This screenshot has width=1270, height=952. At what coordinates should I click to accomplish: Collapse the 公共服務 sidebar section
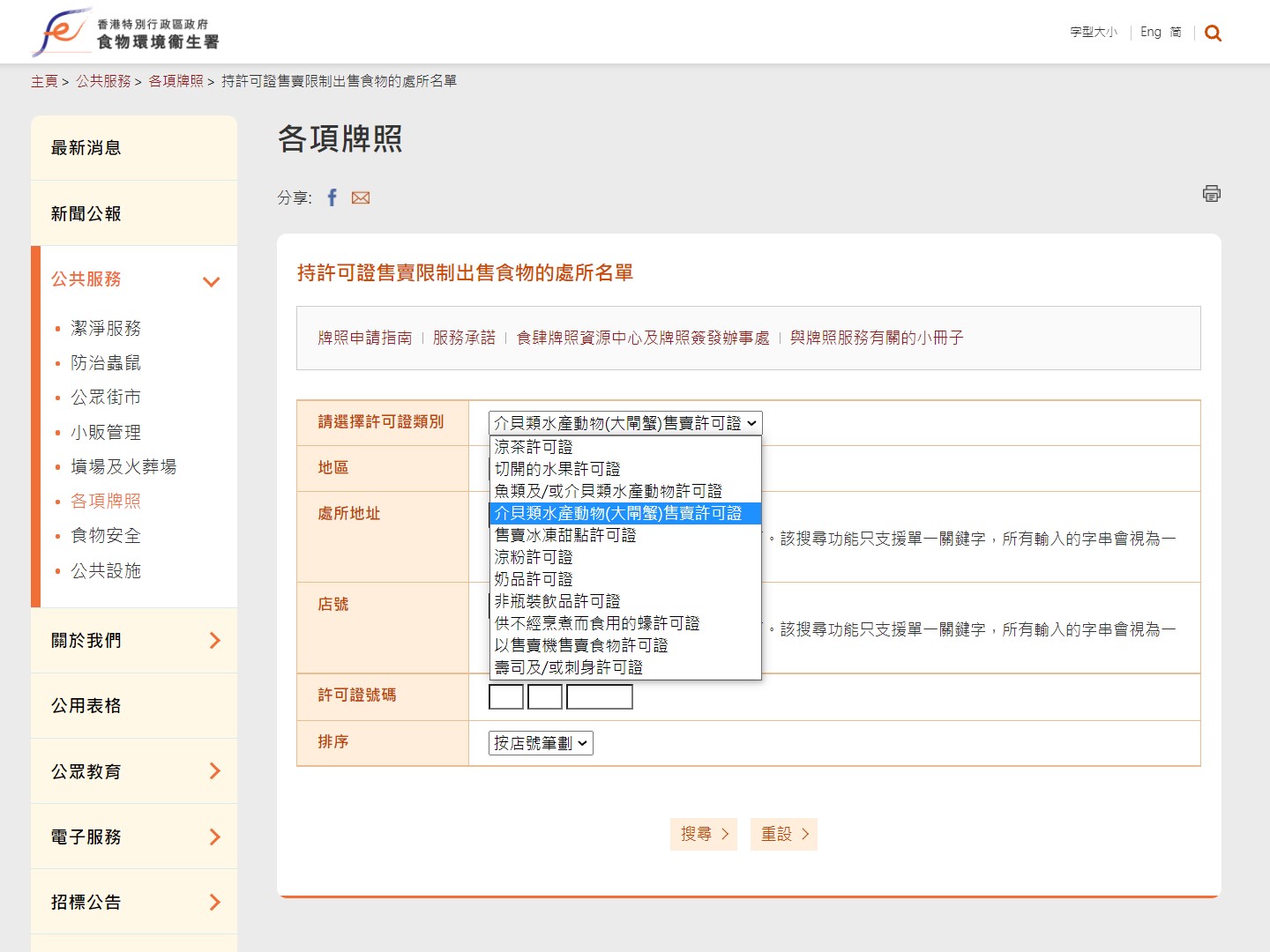tap(211, 281)
